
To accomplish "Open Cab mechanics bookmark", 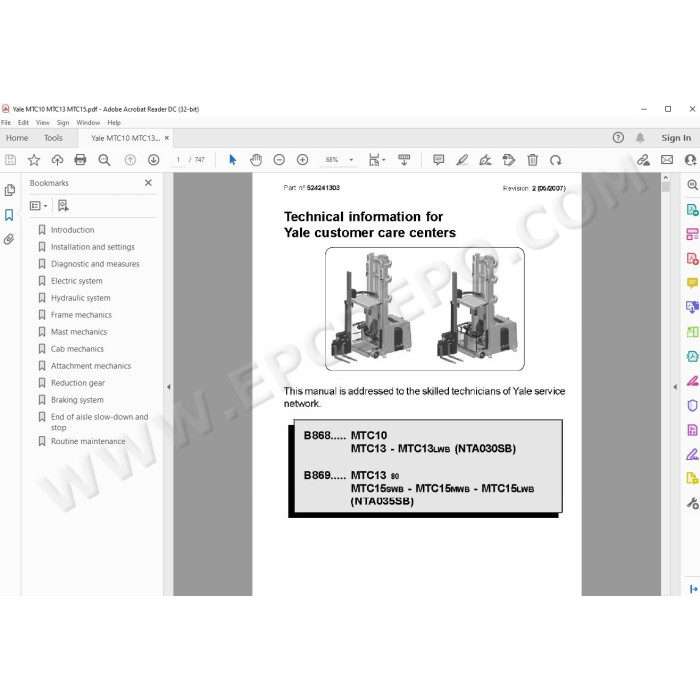I will [x=77, y=349].
